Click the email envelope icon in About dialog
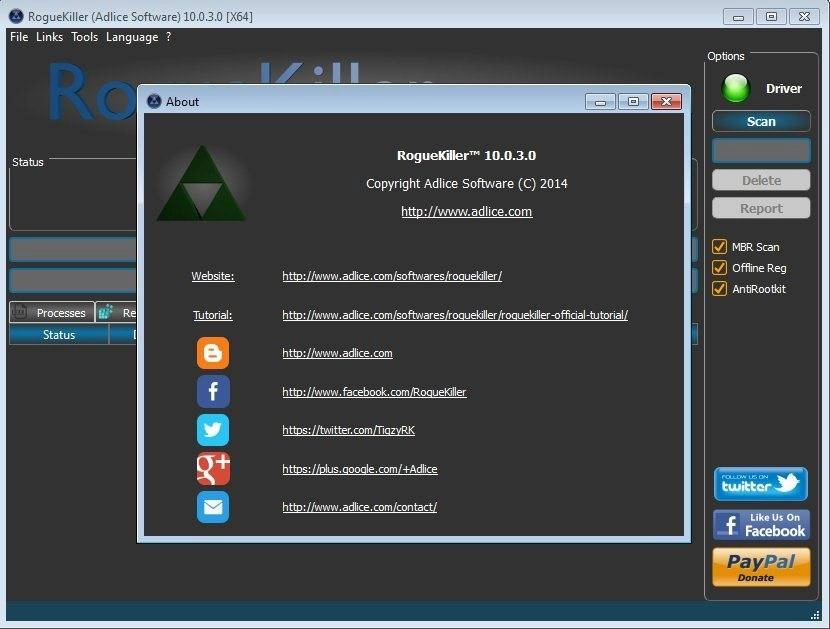Image resolution: width=830 pixels, height=629 pixels. [213, 507]
